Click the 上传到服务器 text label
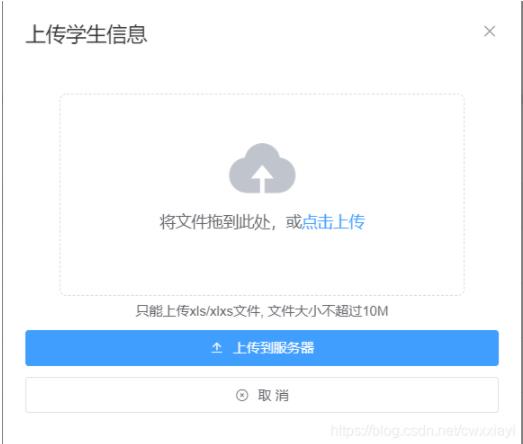523x444 pixels. (273, 348)
